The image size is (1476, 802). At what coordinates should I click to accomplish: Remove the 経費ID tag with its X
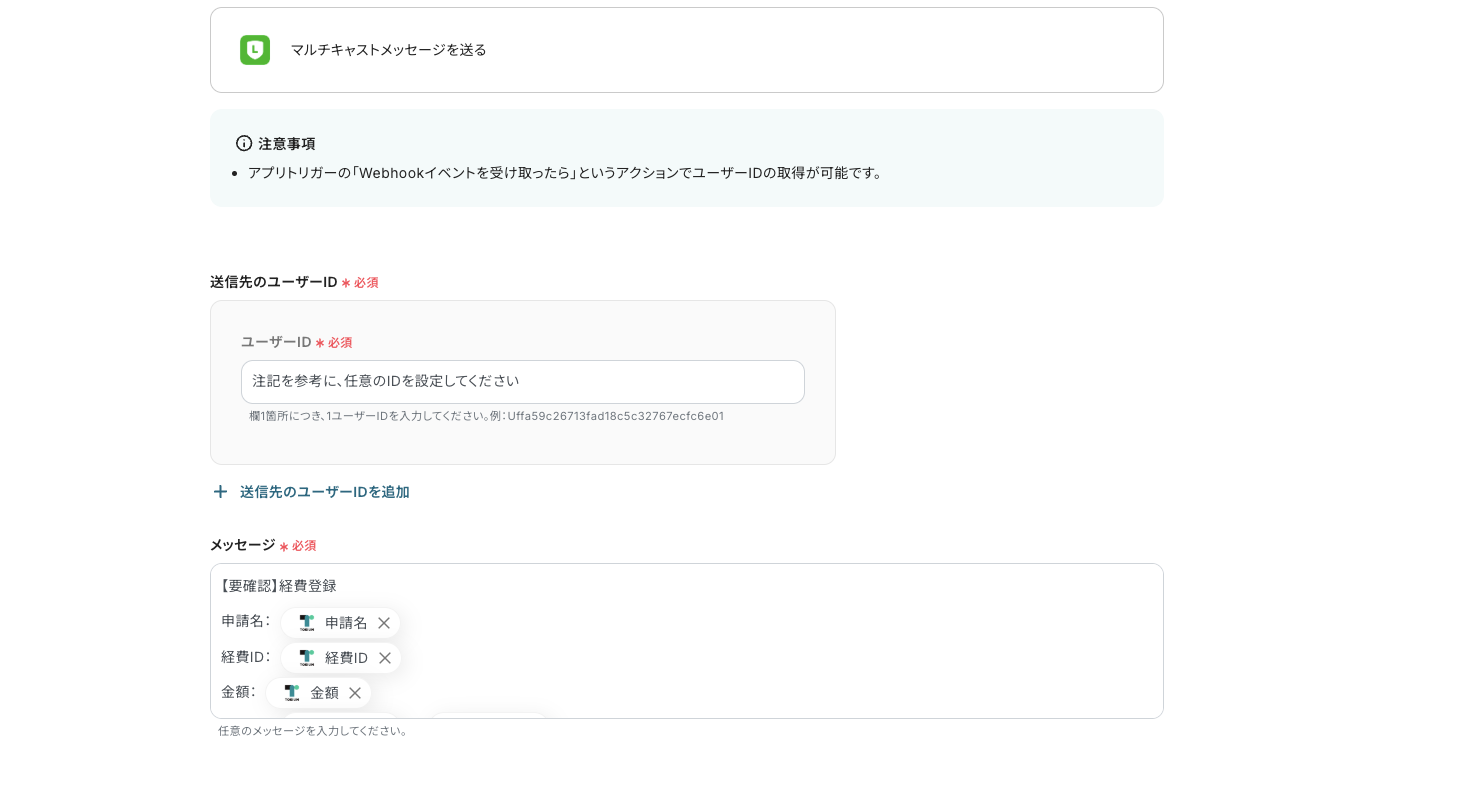point(385,658)
